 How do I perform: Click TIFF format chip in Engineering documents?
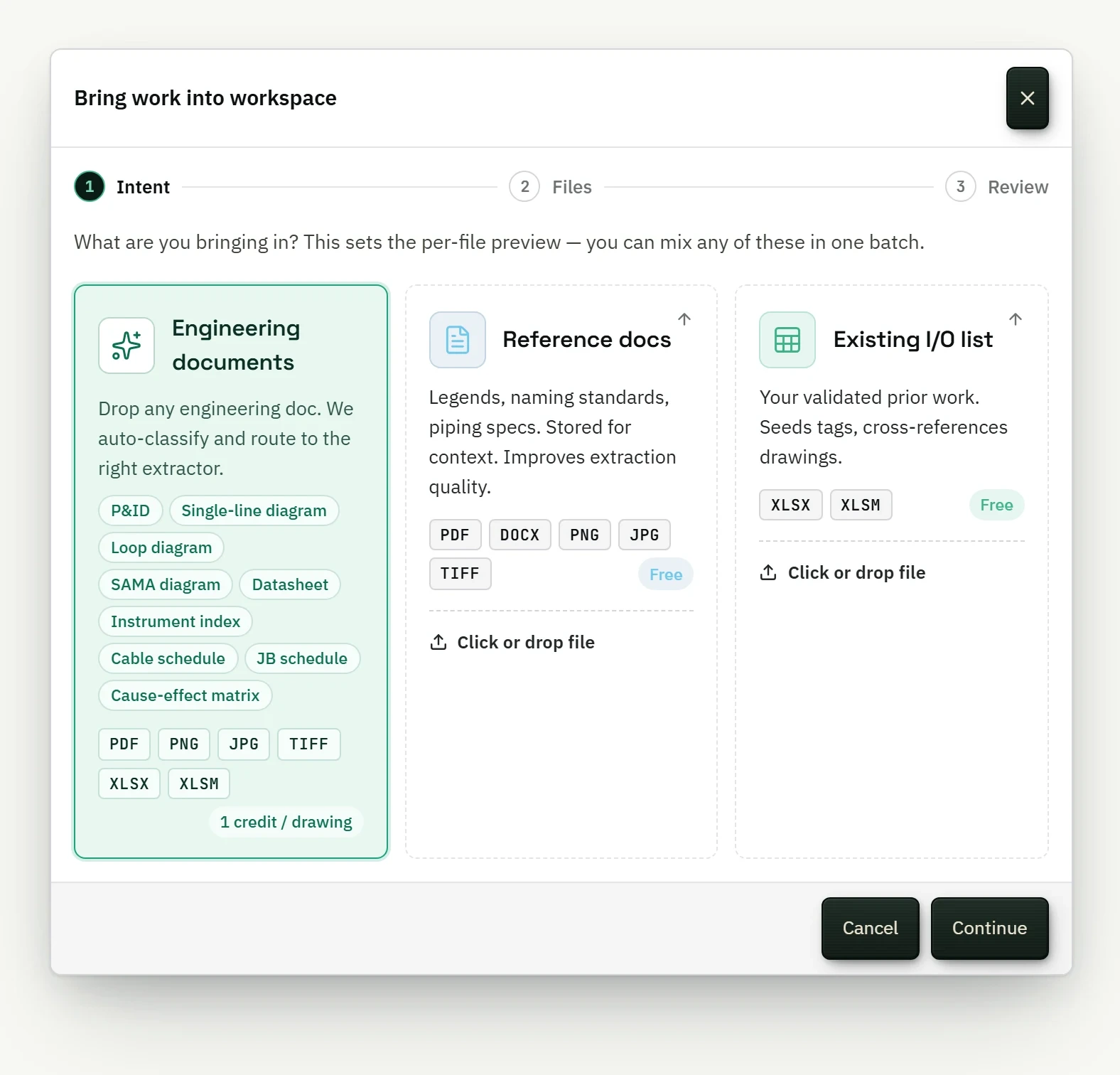click(x=309, y=744)
